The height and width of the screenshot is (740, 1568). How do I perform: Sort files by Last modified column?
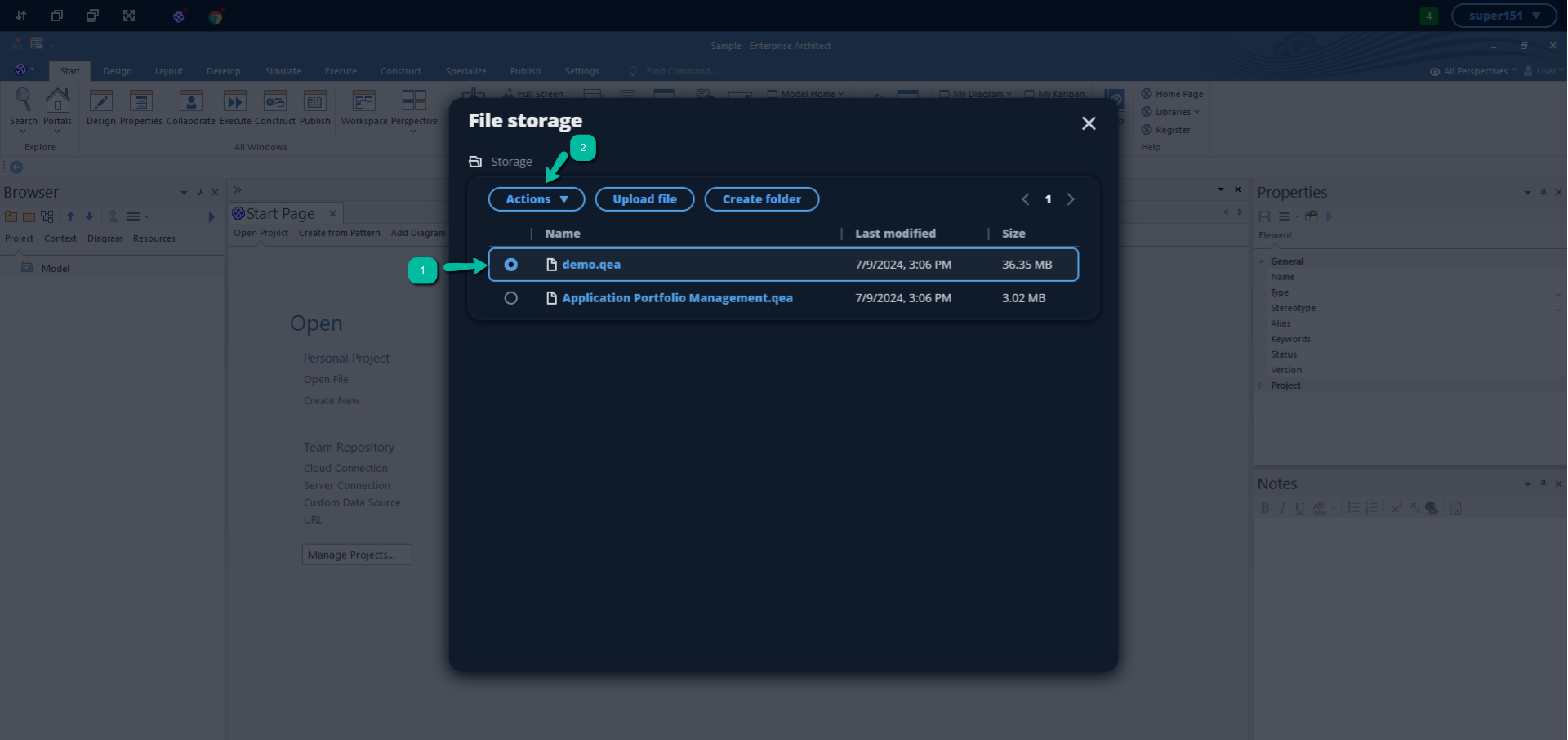(895, 234)
